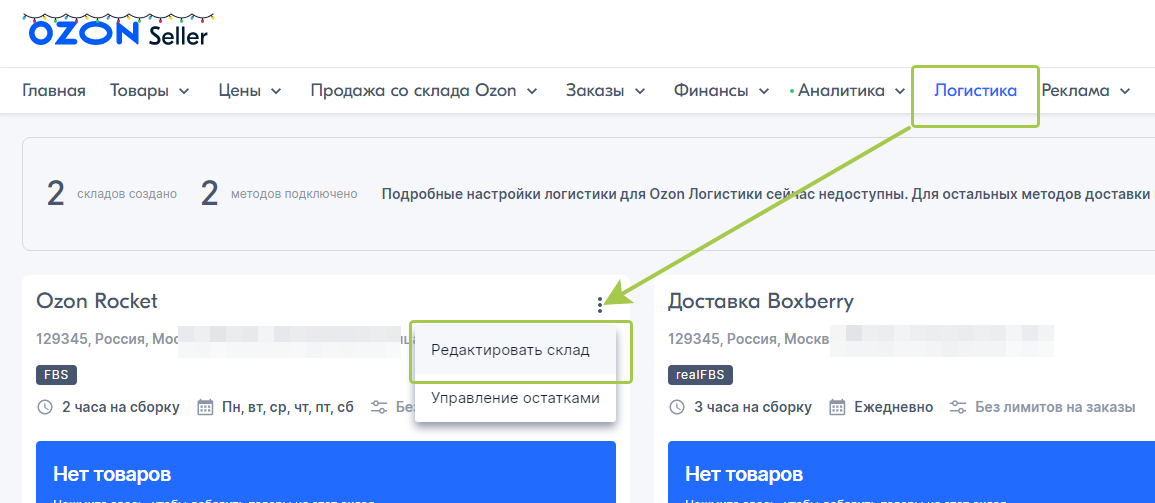Go to the Главная tab
Image resolution: width=1155 pixels, height=503 pixels.
pyautogui.click(x=54, y=91)
